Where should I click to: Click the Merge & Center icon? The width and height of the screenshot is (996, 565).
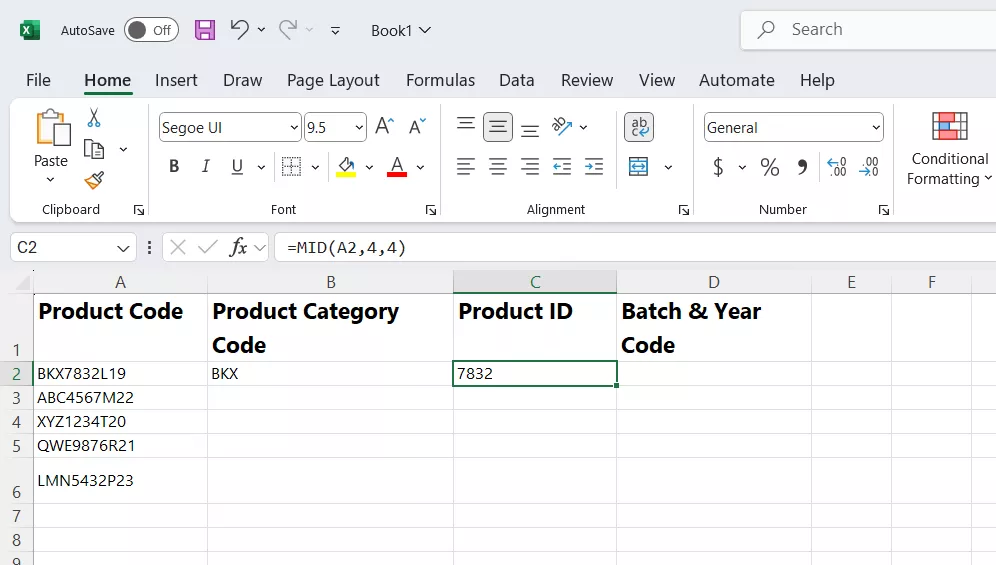coord(639,167)
